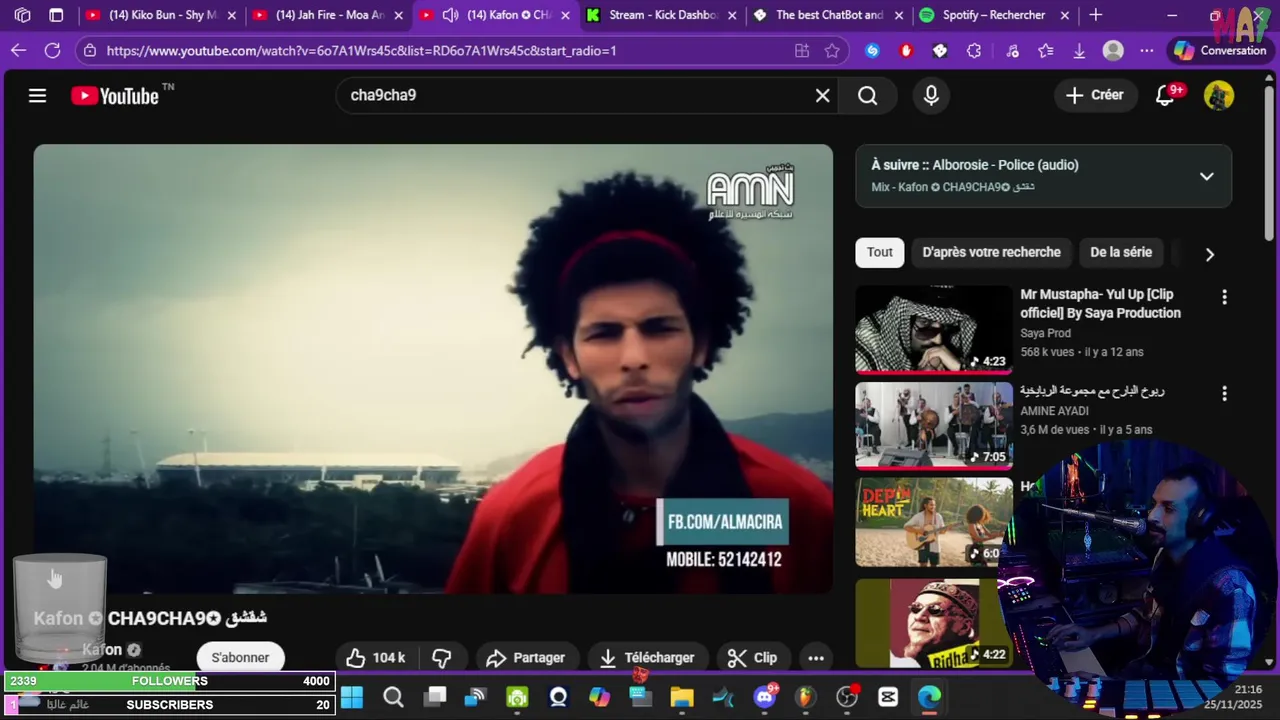The image size is (1280, 720).
Task: Share the video with Partager
Action: point(525,657)
